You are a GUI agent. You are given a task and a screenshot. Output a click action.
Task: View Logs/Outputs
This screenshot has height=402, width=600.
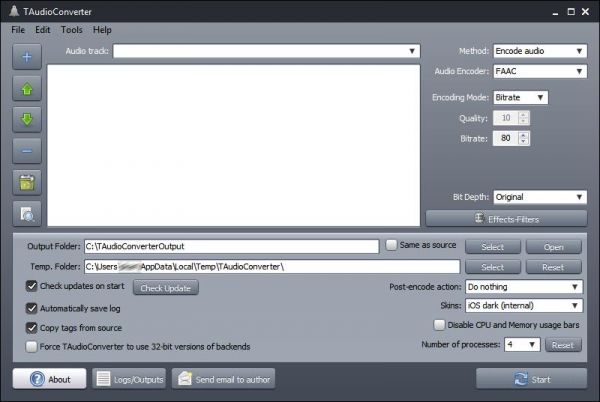click(129, 379)
